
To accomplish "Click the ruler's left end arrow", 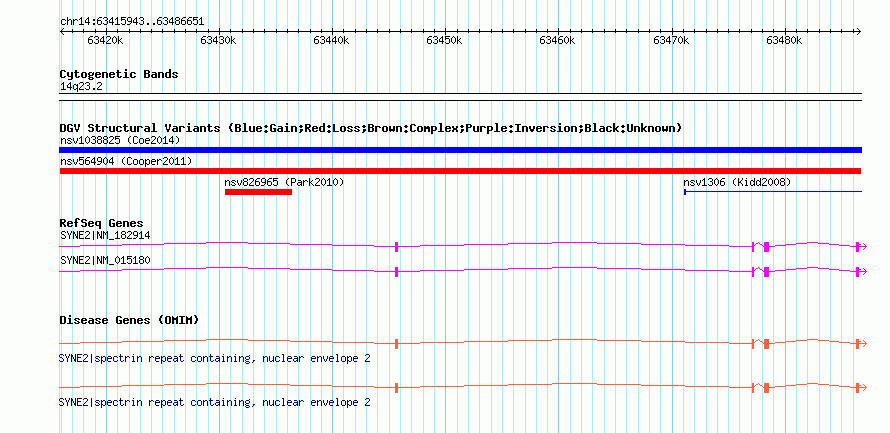I will click(62, 31).
